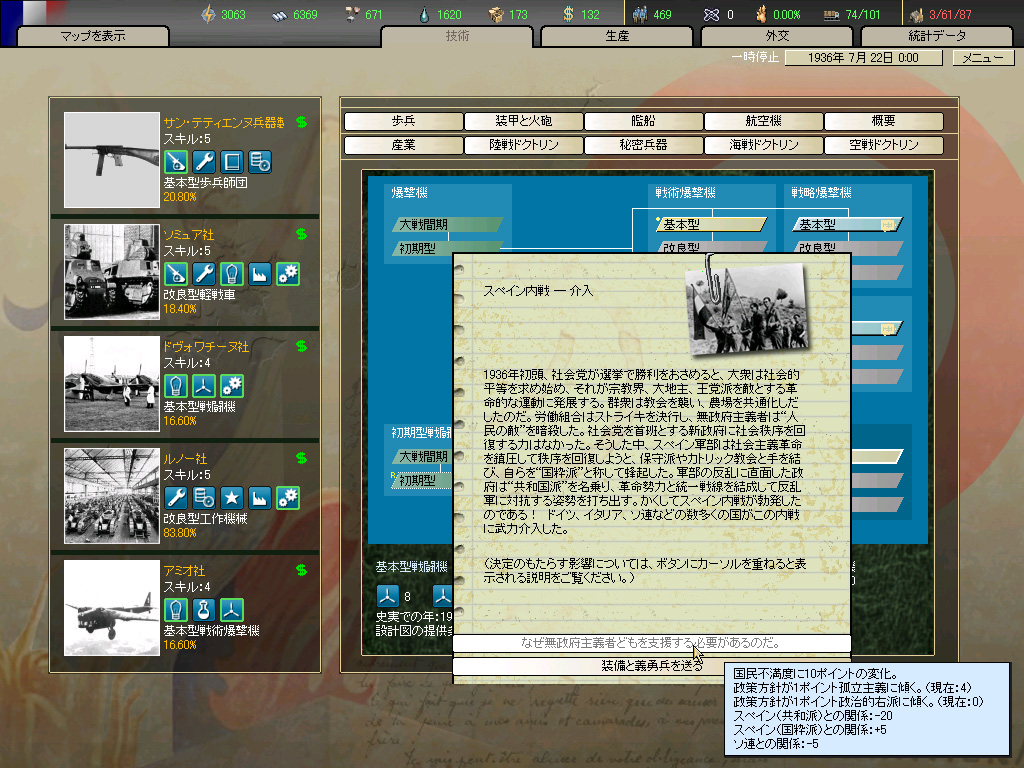Screen dimensions: 1024x768
Task: Open the 技術 tab
Action: (x=457, y=36)
